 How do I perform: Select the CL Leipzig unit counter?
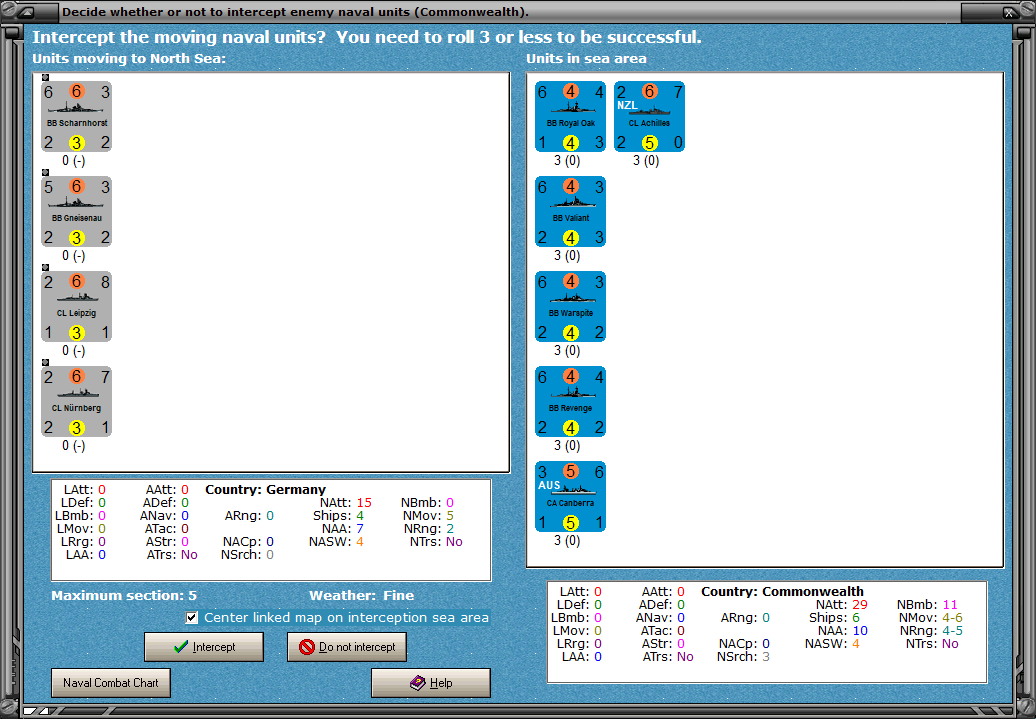pos(76,307)
